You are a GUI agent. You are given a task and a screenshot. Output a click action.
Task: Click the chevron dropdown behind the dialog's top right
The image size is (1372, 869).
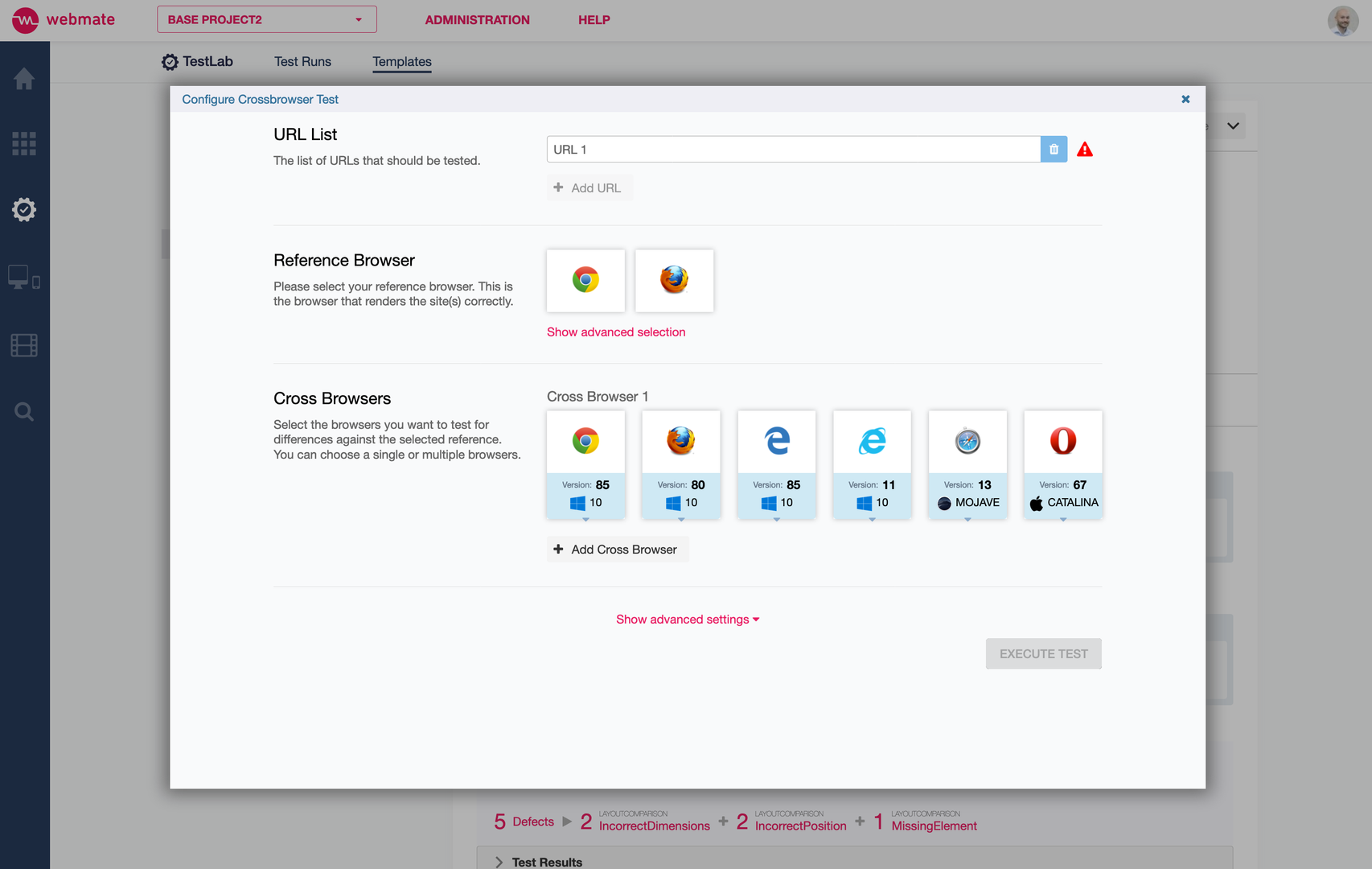pyautogui.click(x=1233, y=126)
